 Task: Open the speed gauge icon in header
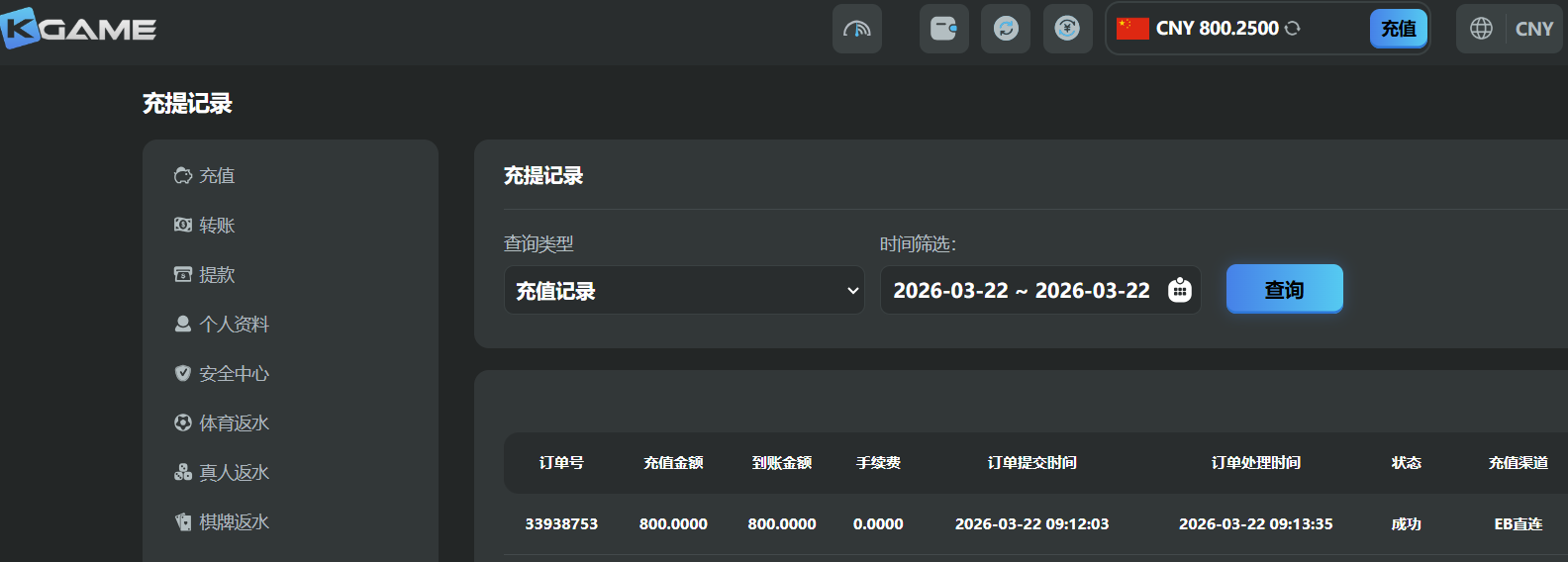coord(856,29)
